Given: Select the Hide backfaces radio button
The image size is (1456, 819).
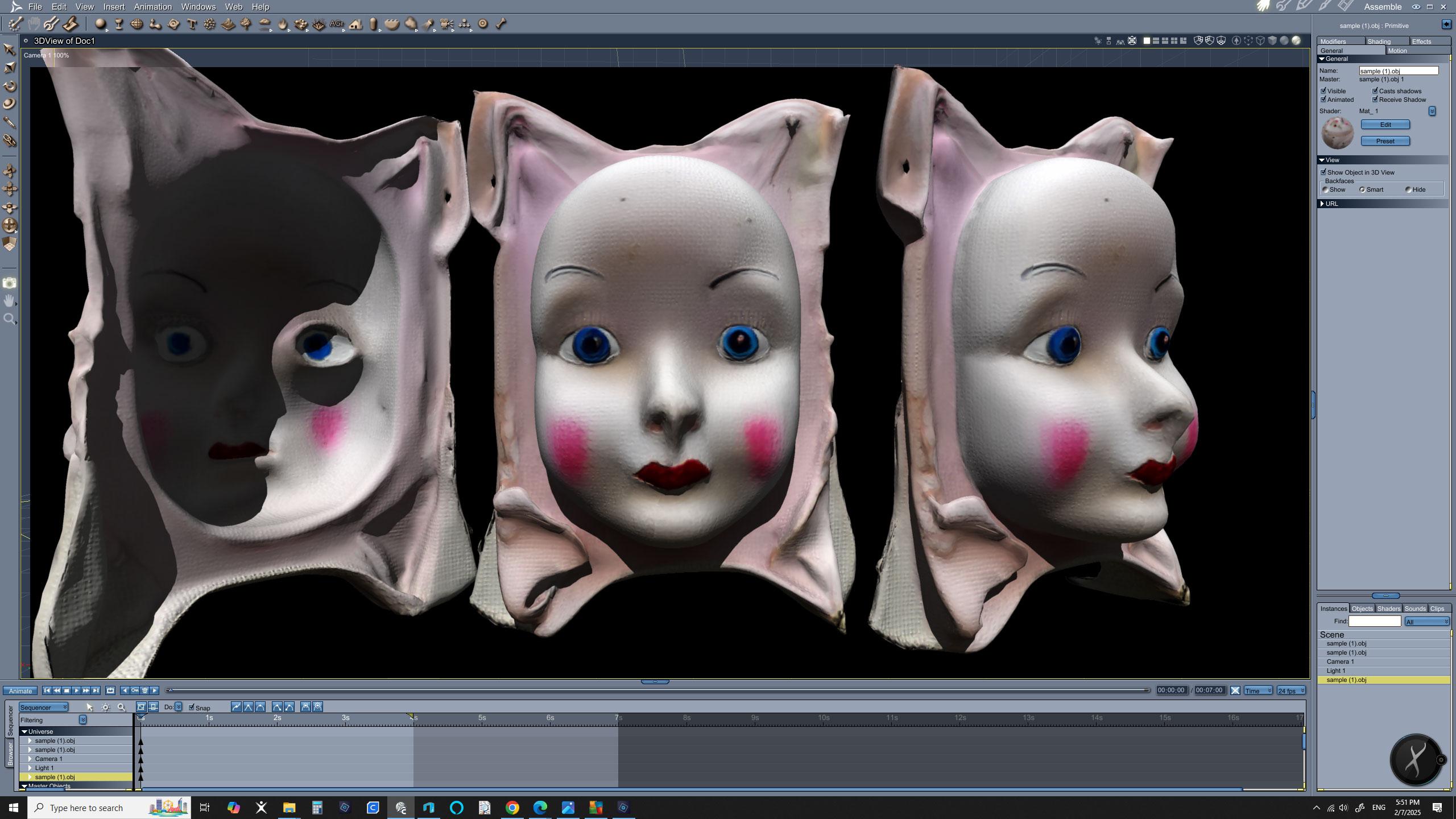Looking at the screenshot, I should point(1408,190).
